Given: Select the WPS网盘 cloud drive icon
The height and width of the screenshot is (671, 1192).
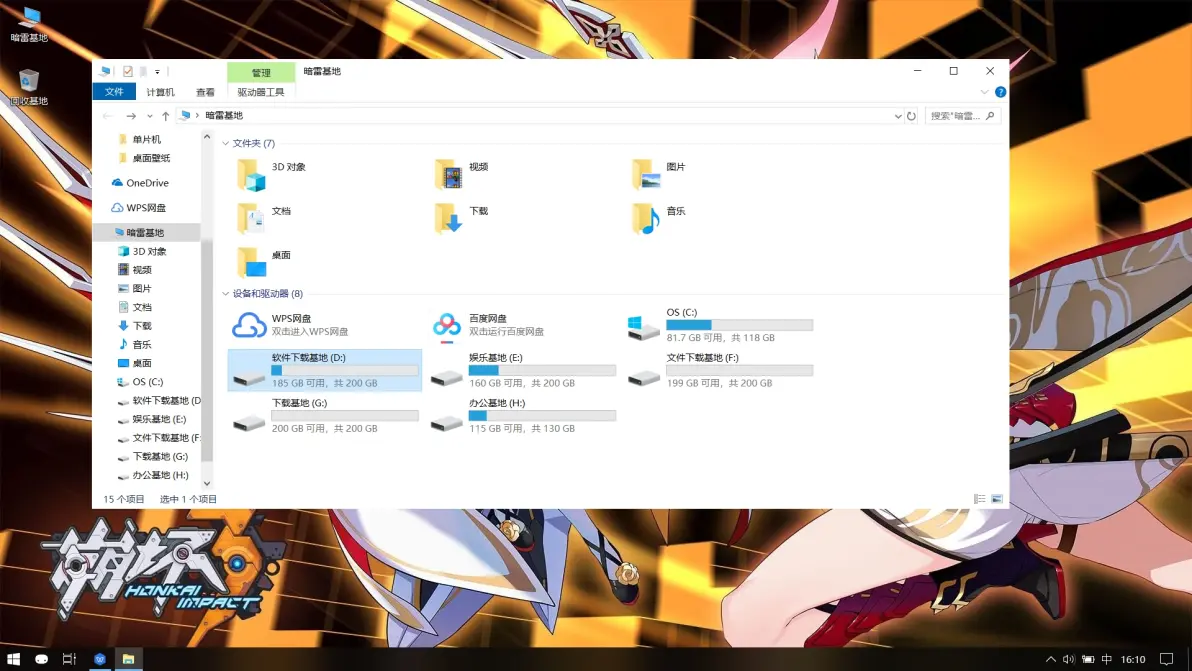Looking at the screenshot, I should pos(249,325).
